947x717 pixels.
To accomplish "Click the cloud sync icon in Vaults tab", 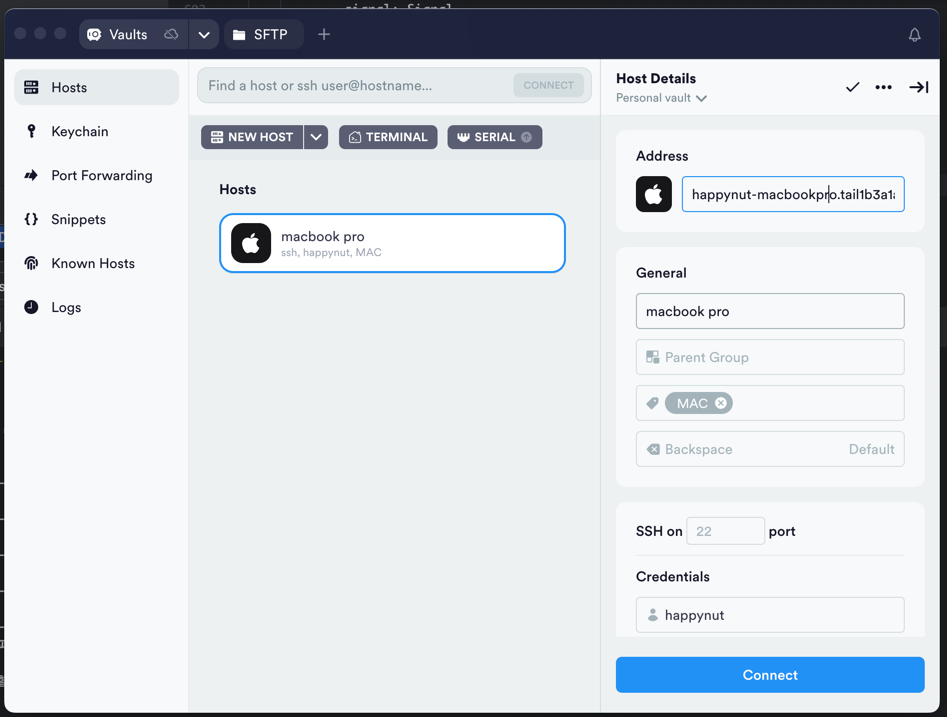I will 171,34.
